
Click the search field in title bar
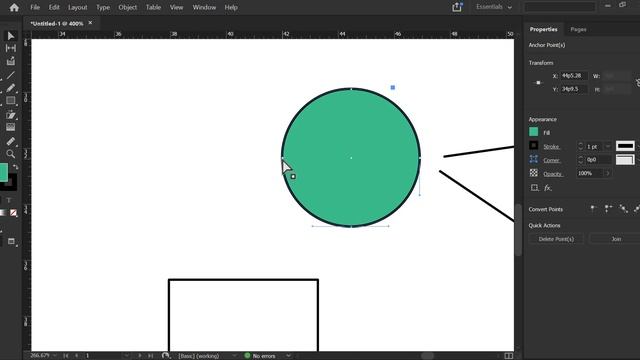[560, 7]
